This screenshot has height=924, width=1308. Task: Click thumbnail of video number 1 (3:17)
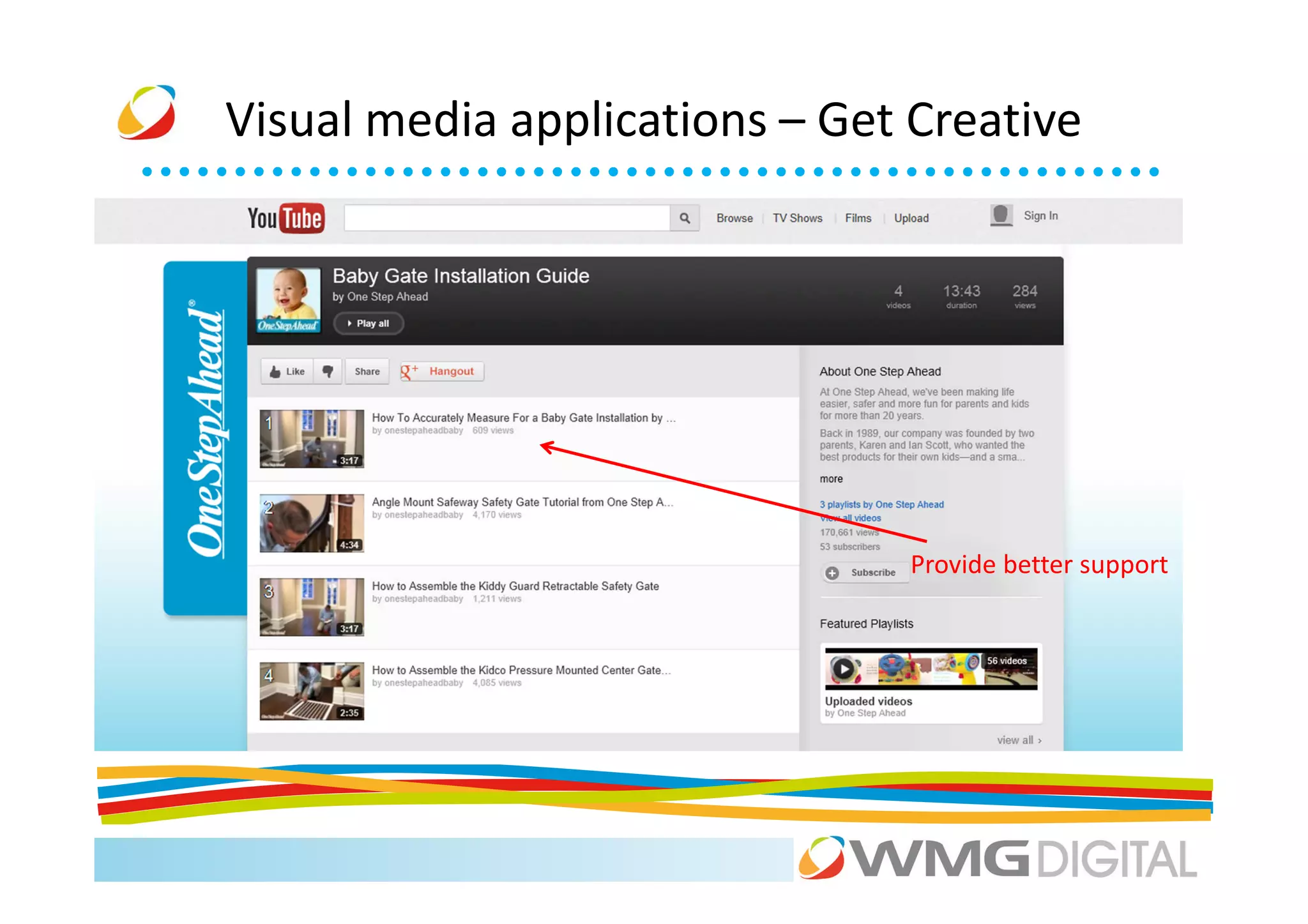pyautogui.click(x=312, y=439)
